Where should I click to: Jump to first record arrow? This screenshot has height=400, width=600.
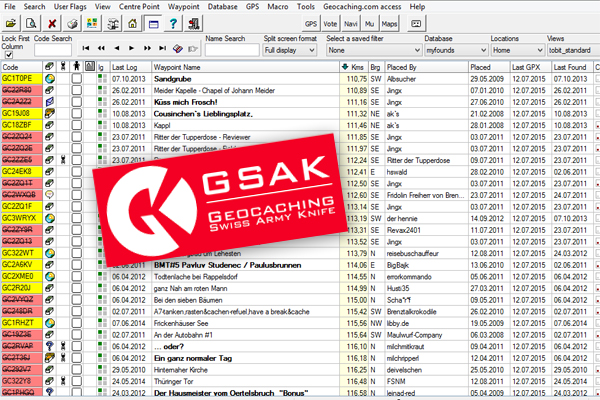(x=86, y=48)
